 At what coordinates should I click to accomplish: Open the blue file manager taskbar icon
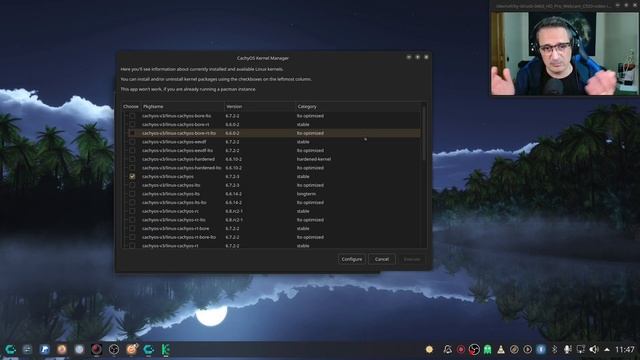(x=44, y=349)
